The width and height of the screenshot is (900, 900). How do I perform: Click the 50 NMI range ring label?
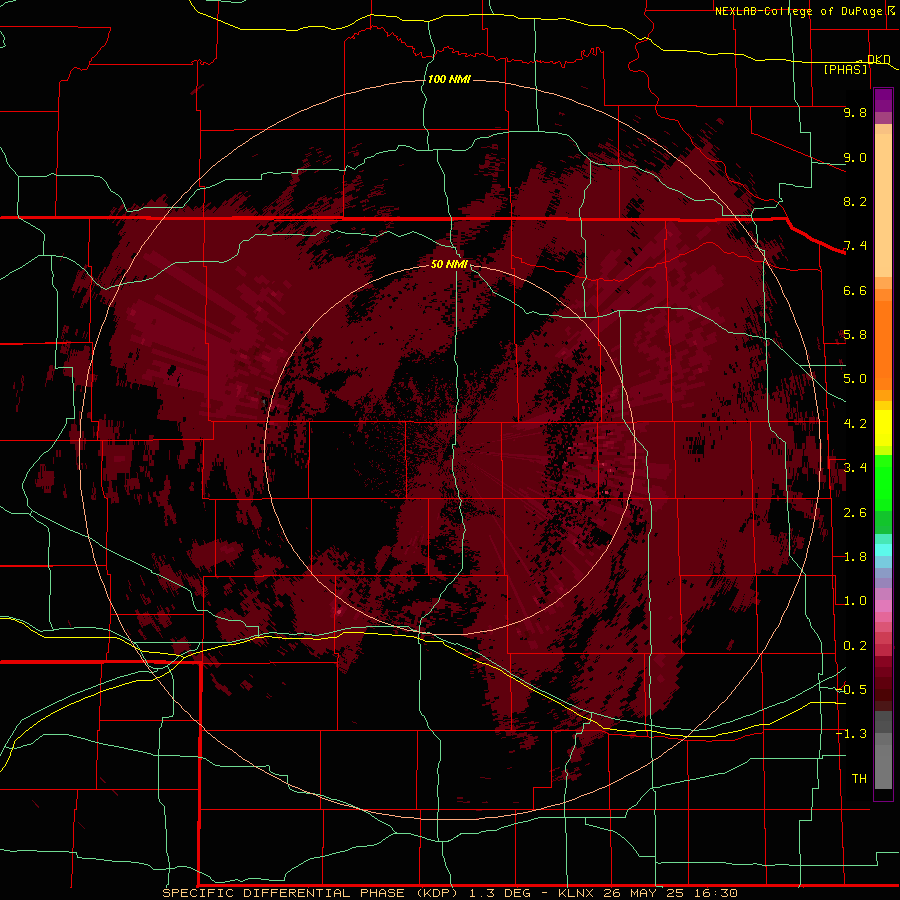click(x=449, y=264)
